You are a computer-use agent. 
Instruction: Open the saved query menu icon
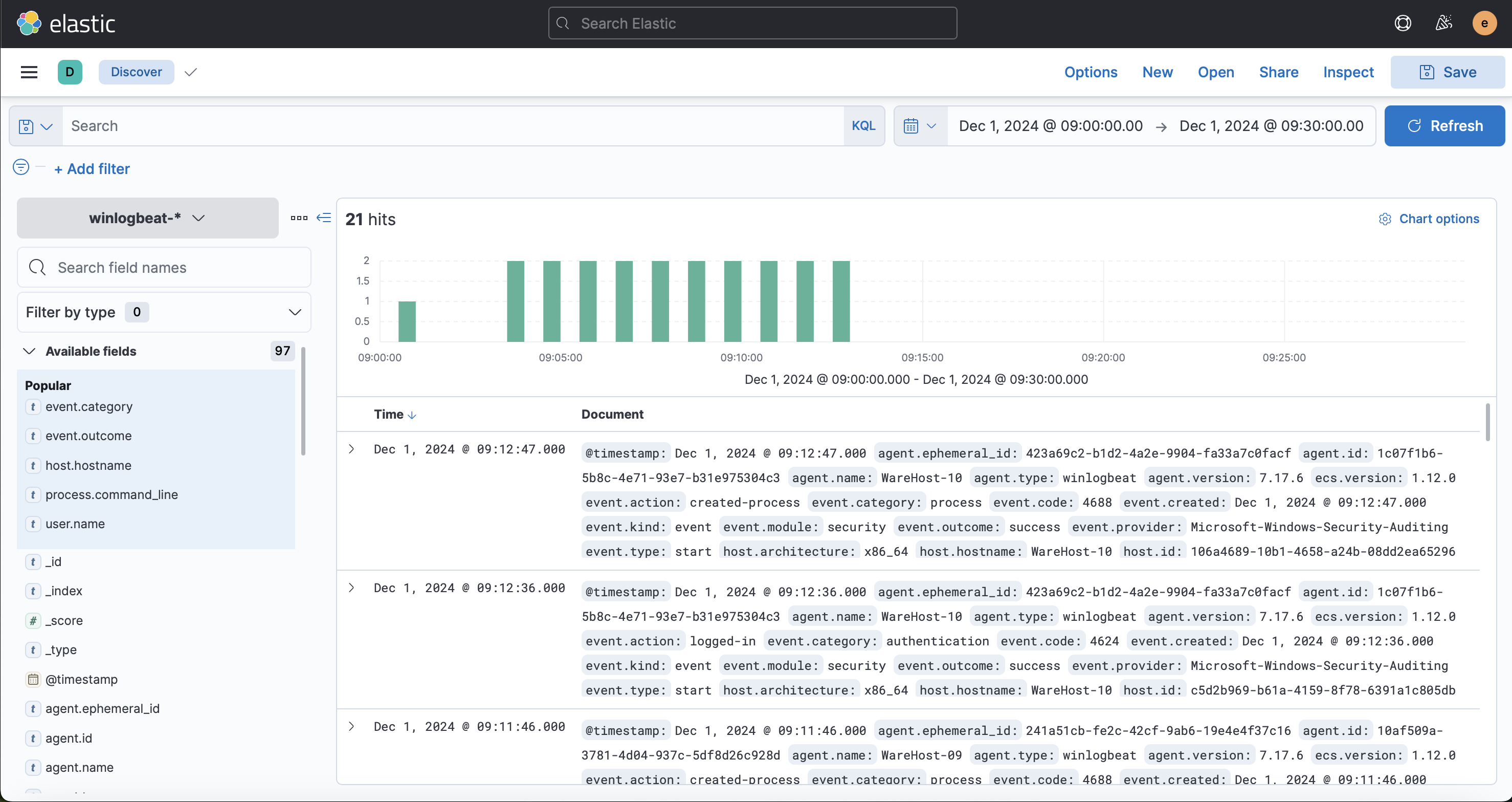tap(36, 126)
